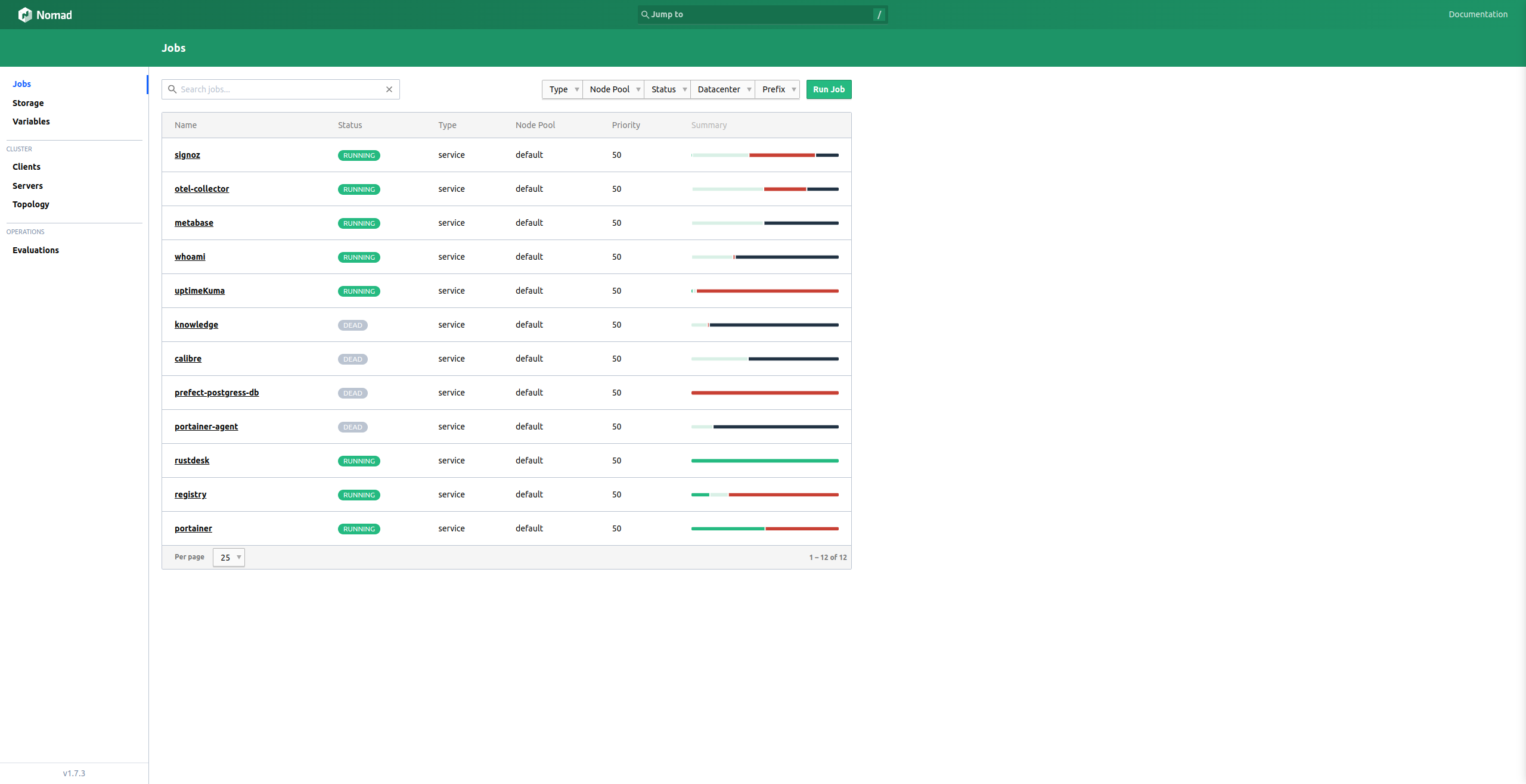Click the Nomad logo icon
The width and height of the screenshot is (1526, 784).
point(25,15)
